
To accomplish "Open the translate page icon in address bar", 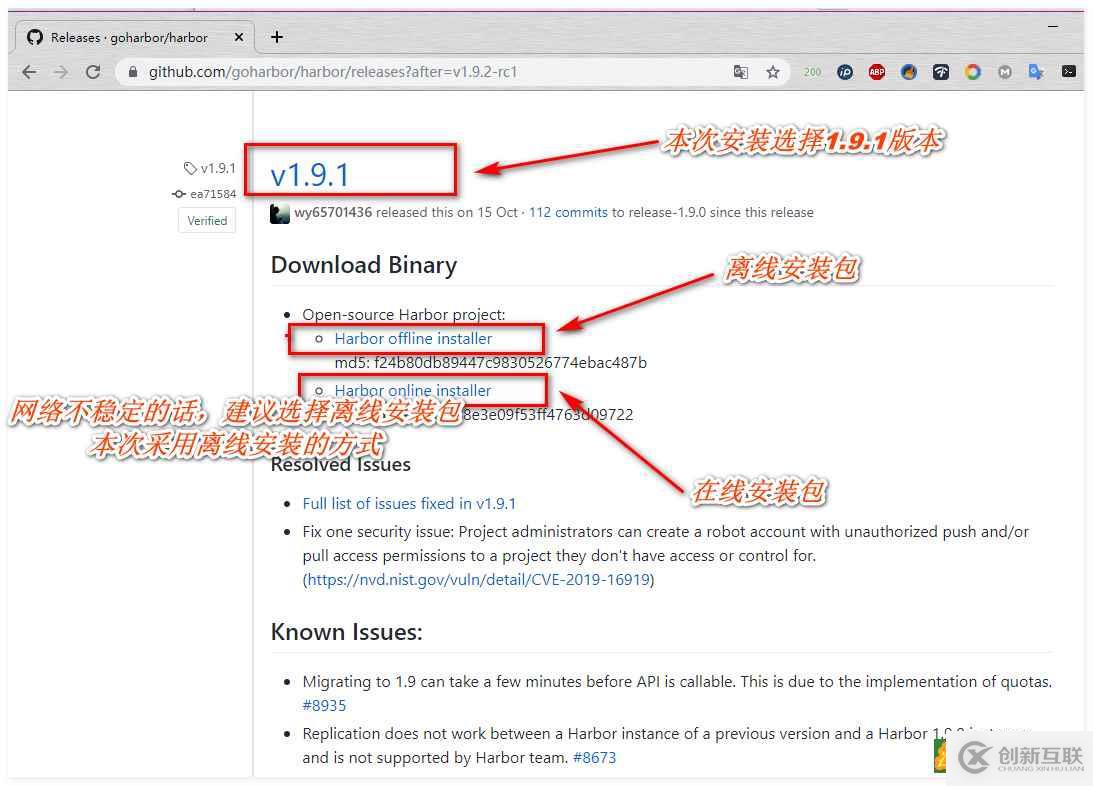I will coord(741,72).
